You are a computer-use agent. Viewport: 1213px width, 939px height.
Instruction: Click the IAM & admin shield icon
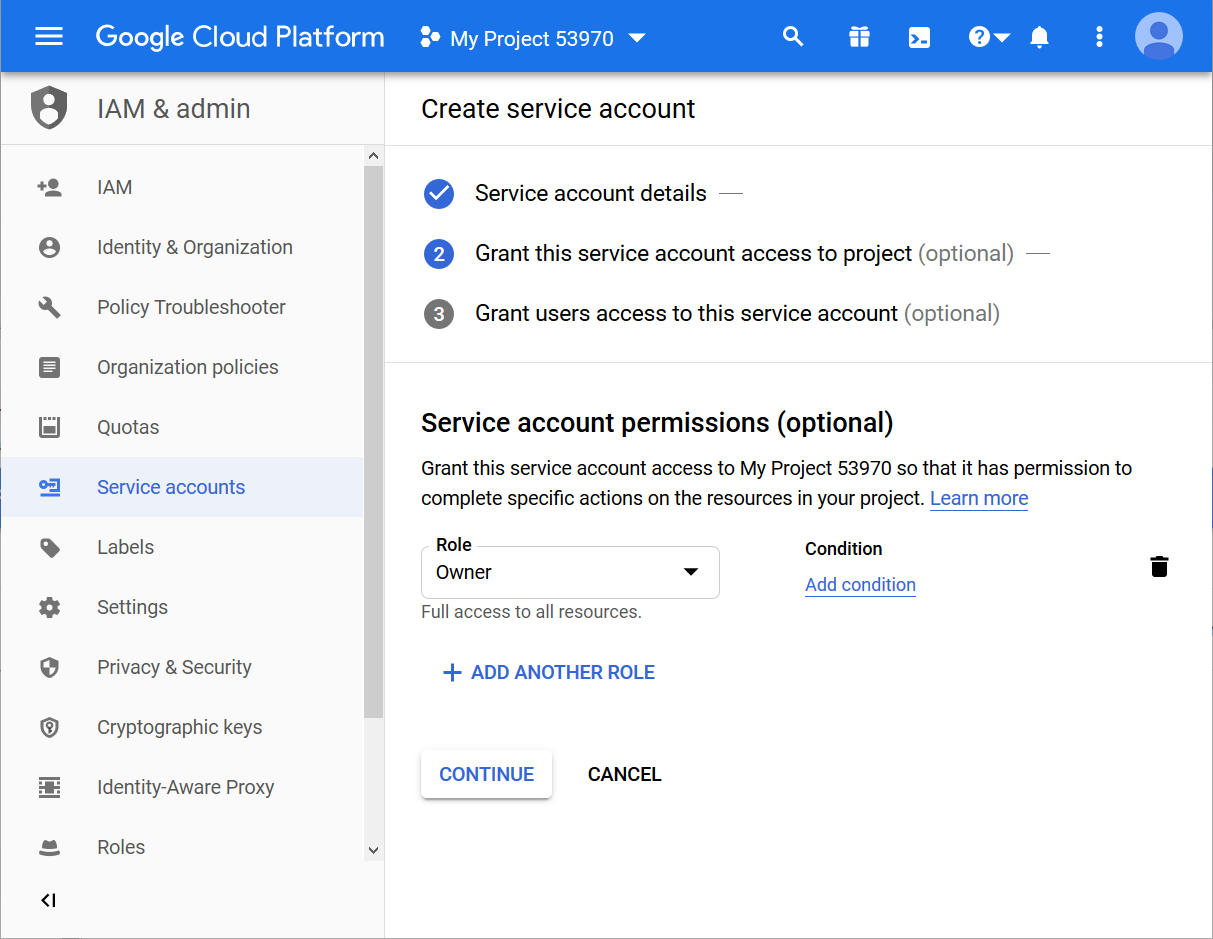pyautogui.click(x=49, y=108)
